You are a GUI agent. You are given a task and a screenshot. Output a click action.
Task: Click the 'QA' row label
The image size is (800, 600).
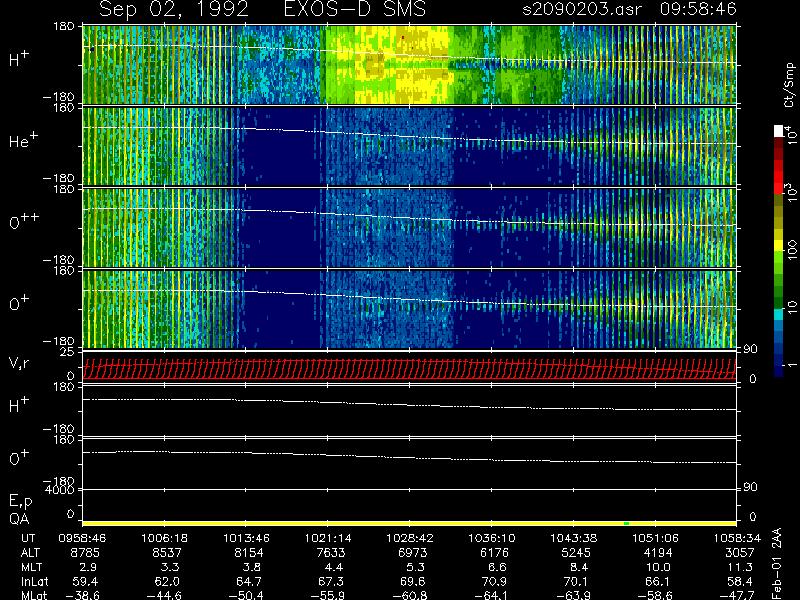(x=19, y=519)
